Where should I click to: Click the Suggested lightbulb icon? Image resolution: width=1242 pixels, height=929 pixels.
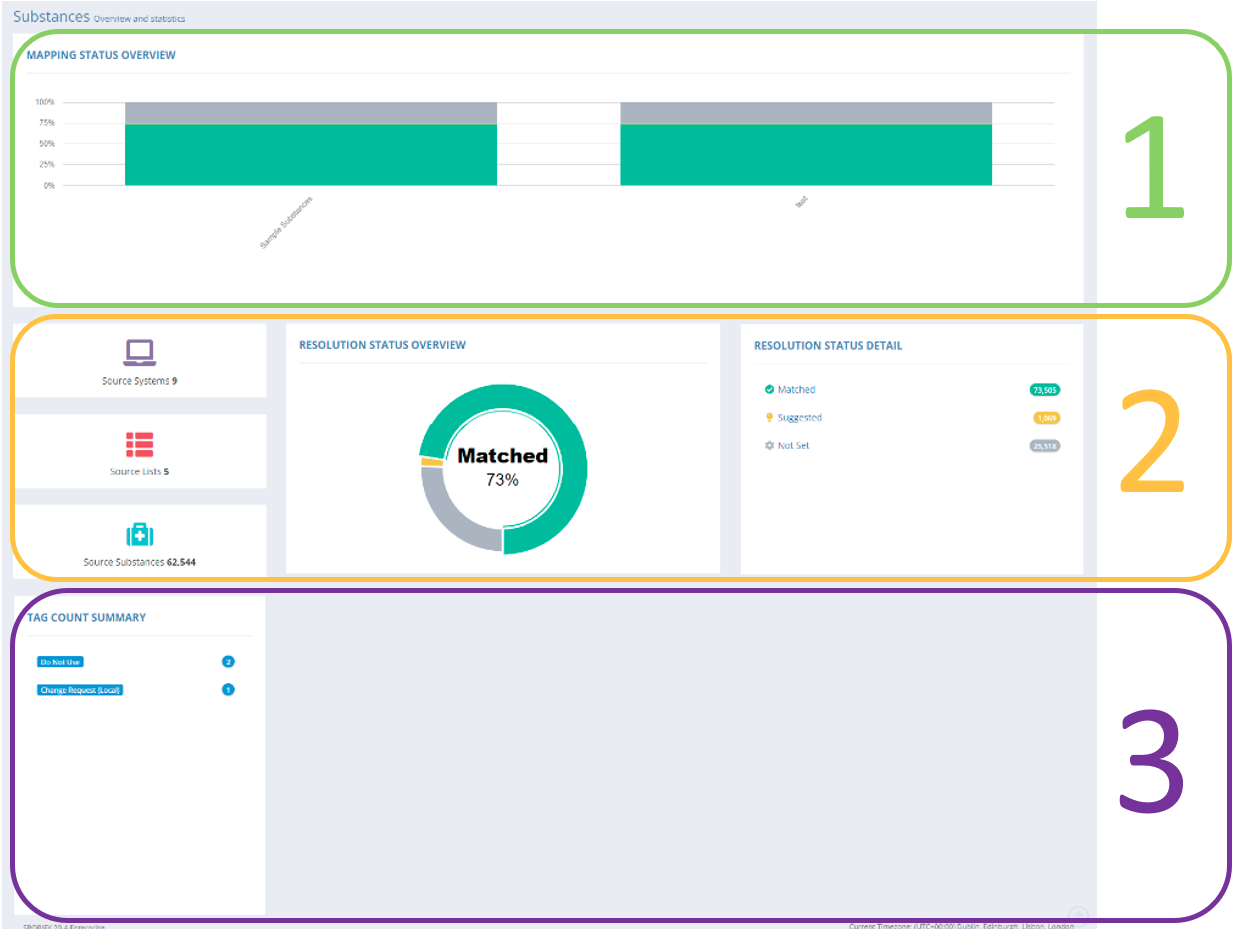point(769,418)
